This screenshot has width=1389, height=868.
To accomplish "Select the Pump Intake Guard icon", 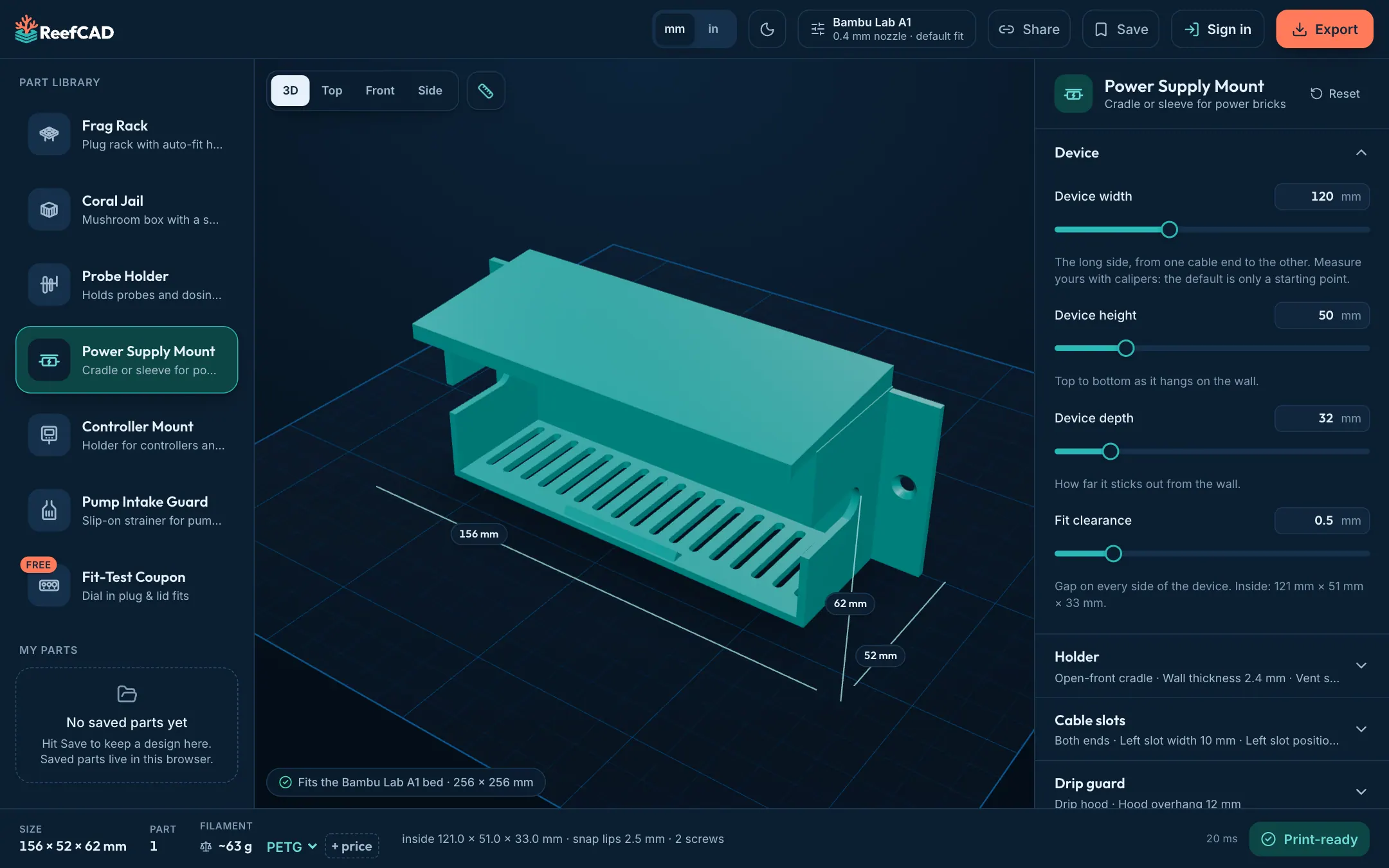I will (x=49, y=510).
